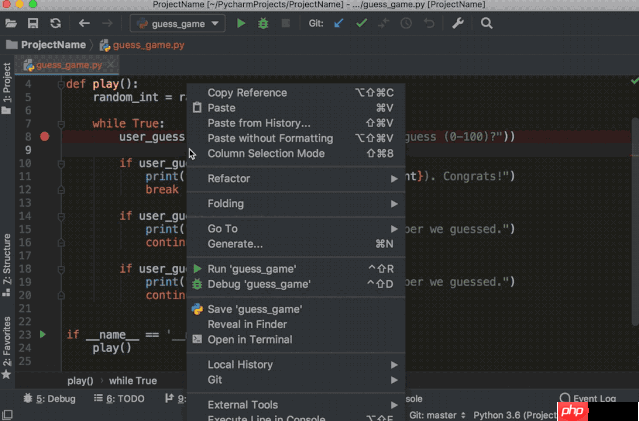Click guess_game.py in the breadcrumb bar

pyautogui.click(x=148, y=45)
